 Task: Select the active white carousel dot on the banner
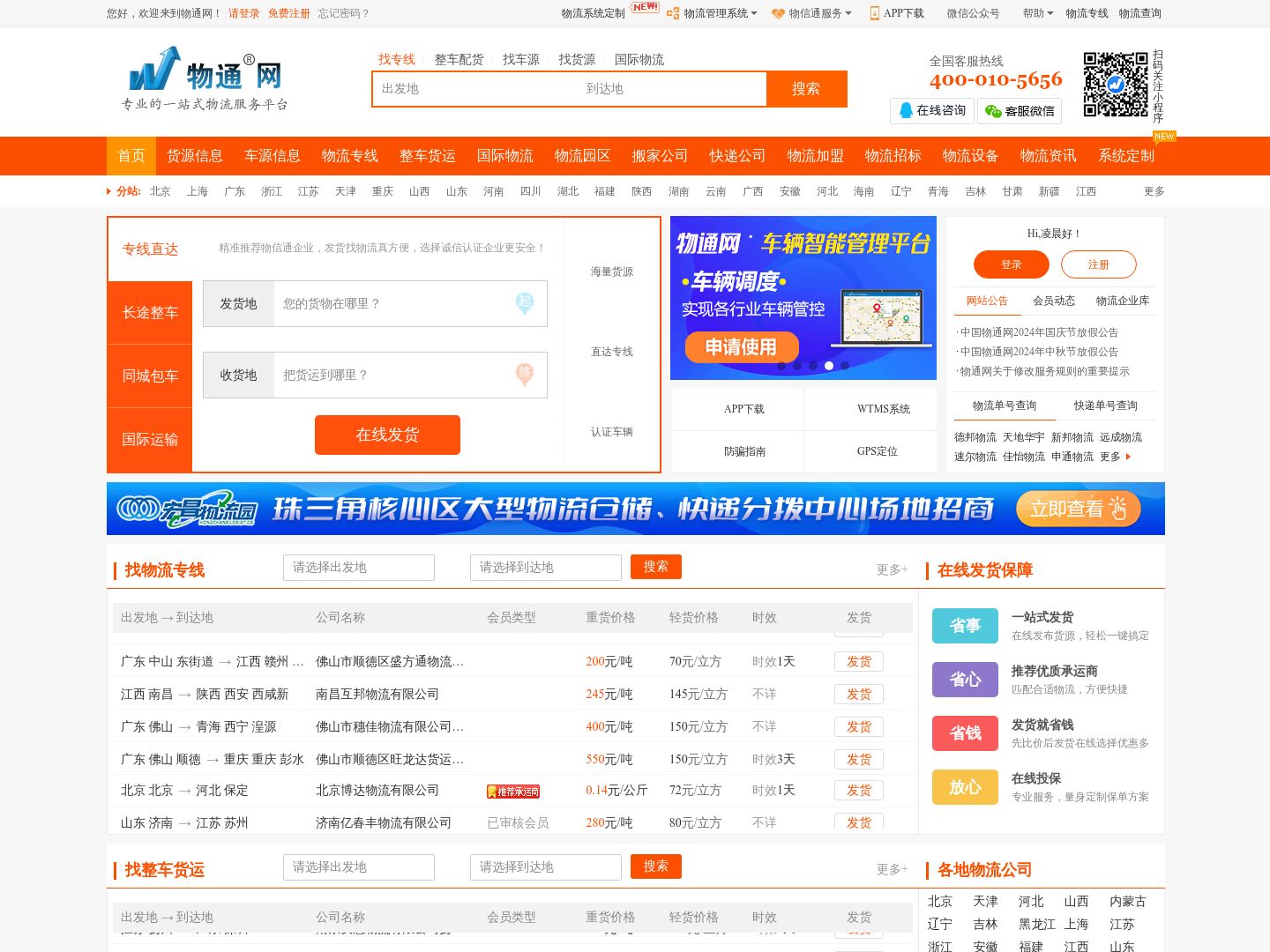829,365
